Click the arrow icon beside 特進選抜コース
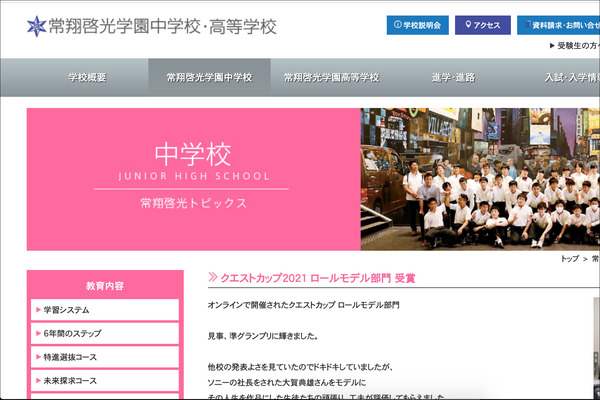The height and width of the screenshot is (400, 600). tap(38, 357)
